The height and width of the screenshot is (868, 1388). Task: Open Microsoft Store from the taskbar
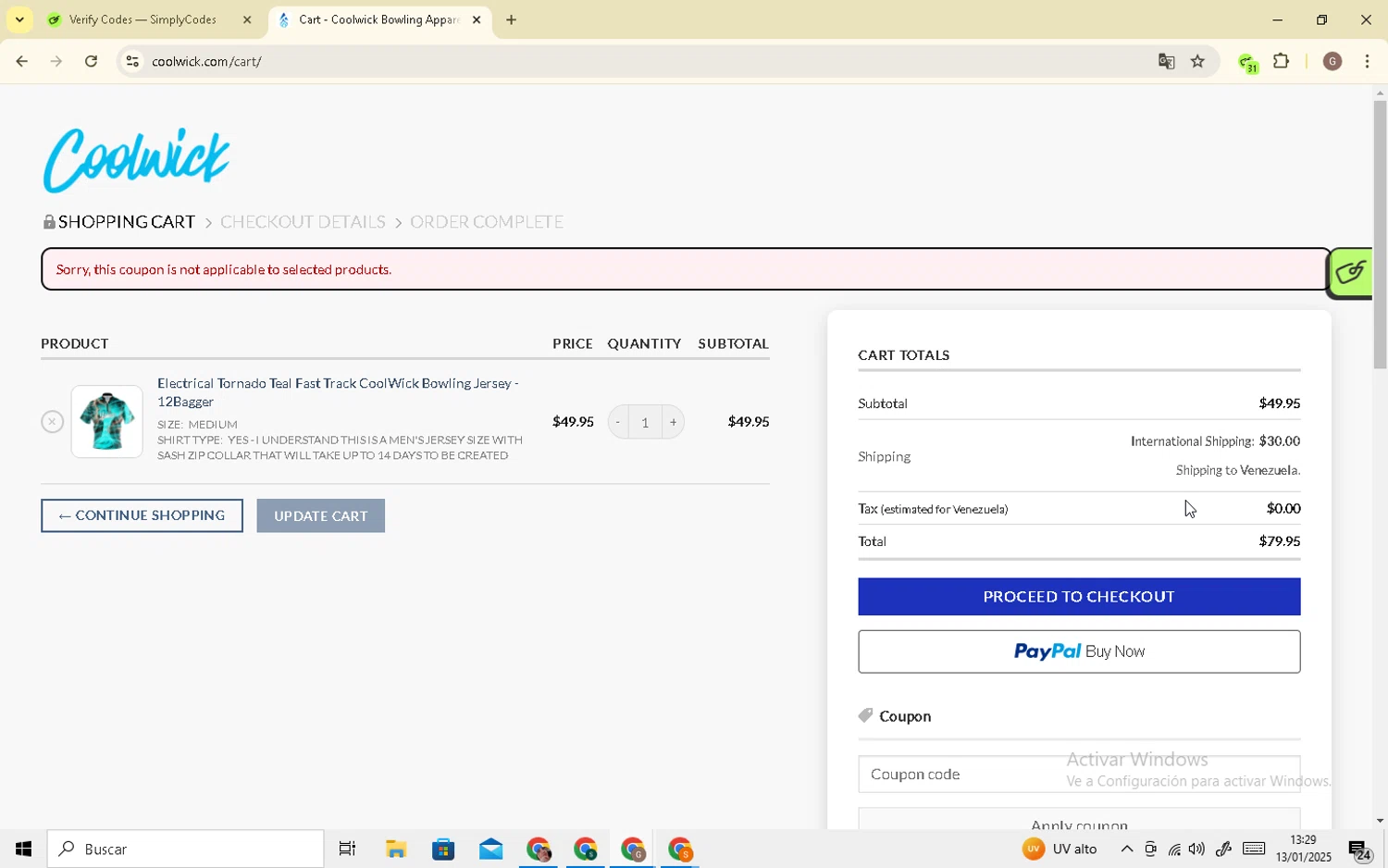443,849
